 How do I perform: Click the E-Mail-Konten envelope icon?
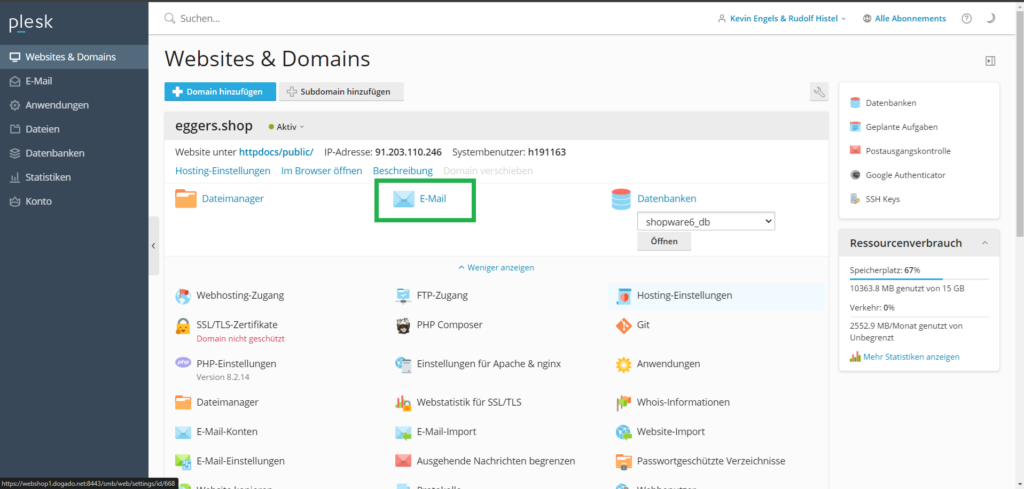point(183,432)
